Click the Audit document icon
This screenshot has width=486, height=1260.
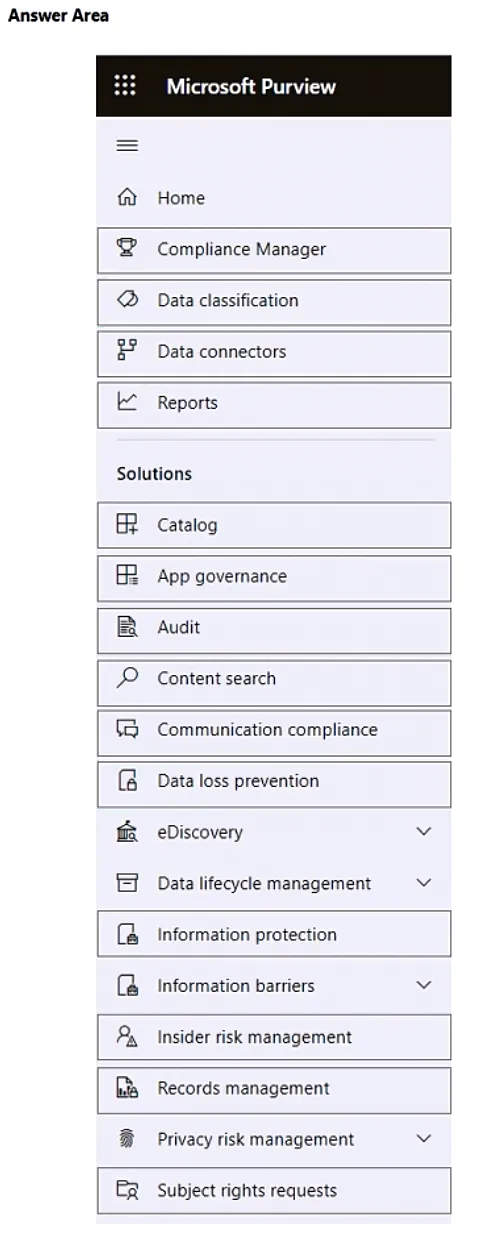(x=127, y=627)
